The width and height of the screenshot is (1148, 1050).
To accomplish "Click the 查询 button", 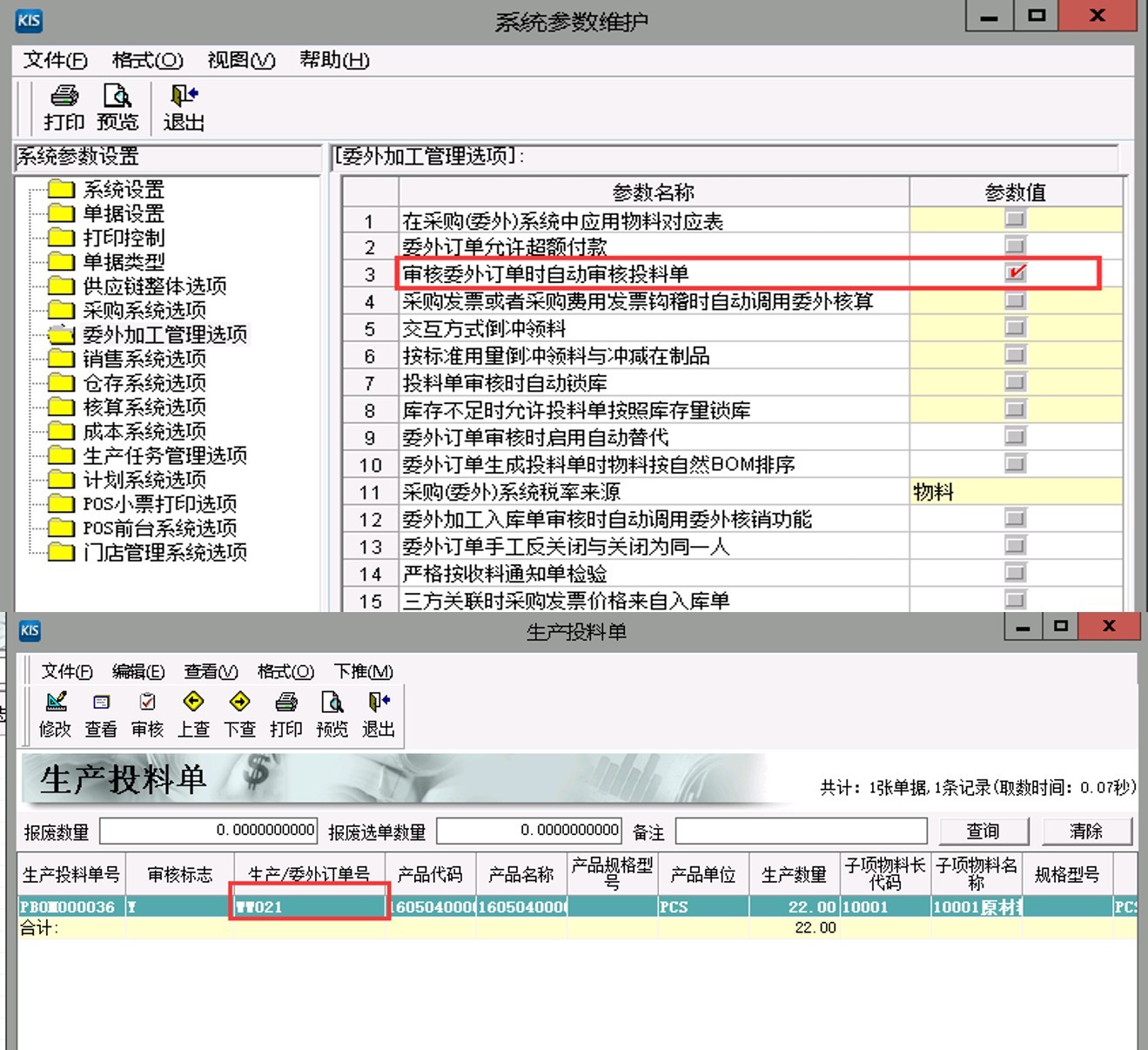I will click(x=984, y=831).
